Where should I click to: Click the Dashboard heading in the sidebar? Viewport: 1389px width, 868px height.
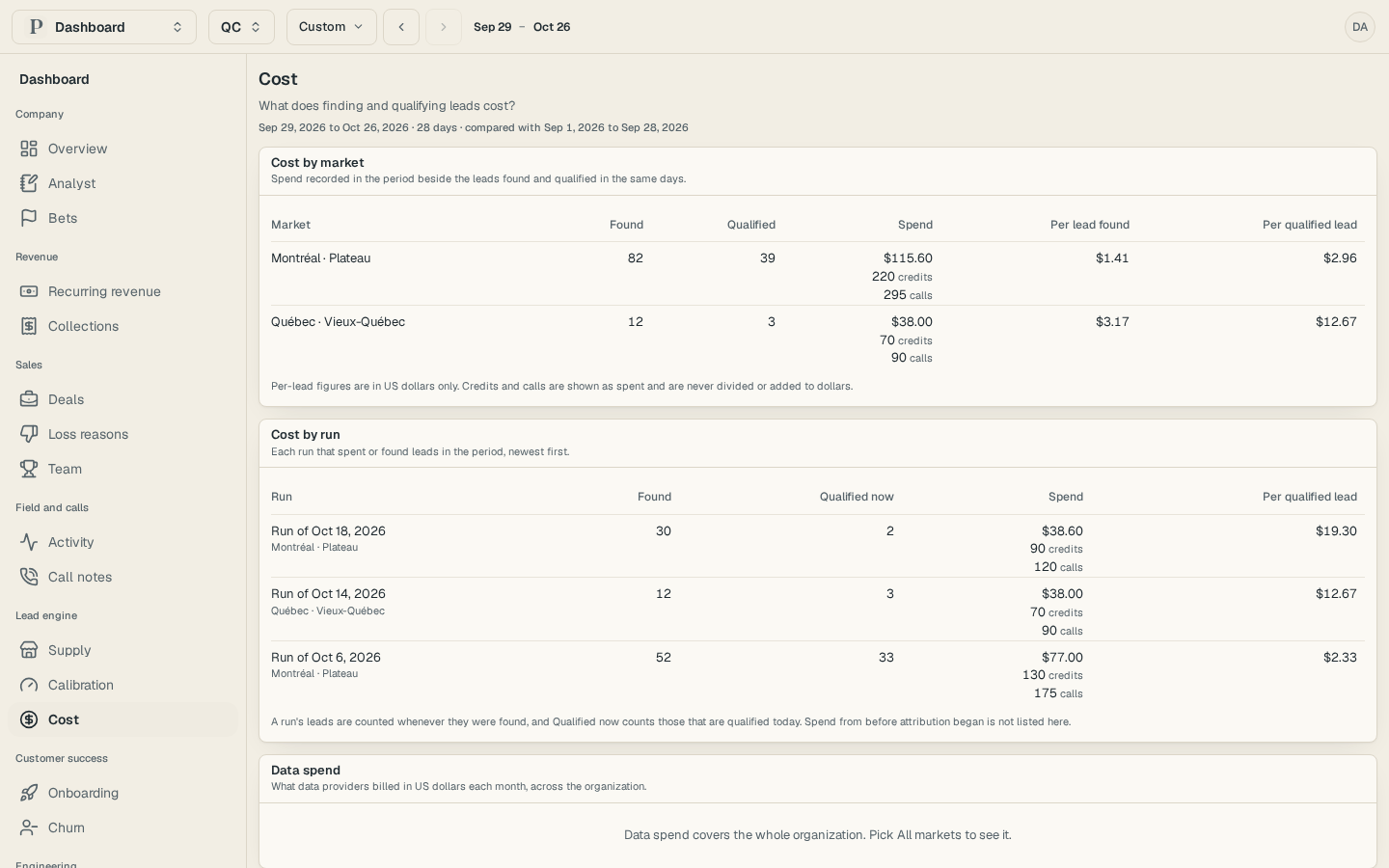[54, 79]
